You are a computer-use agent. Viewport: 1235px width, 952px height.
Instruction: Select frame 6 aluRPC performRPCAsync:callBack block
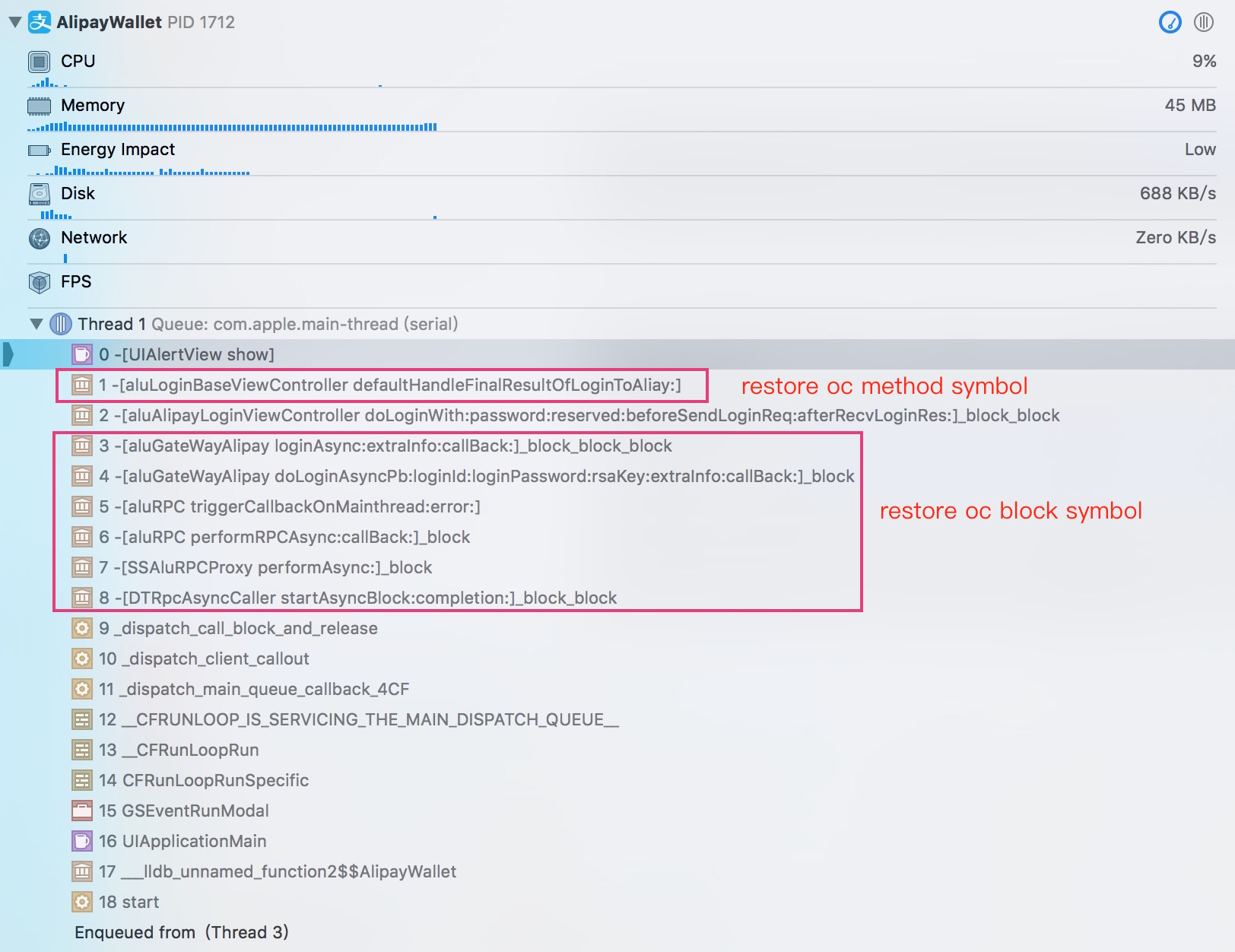[617, 537]
